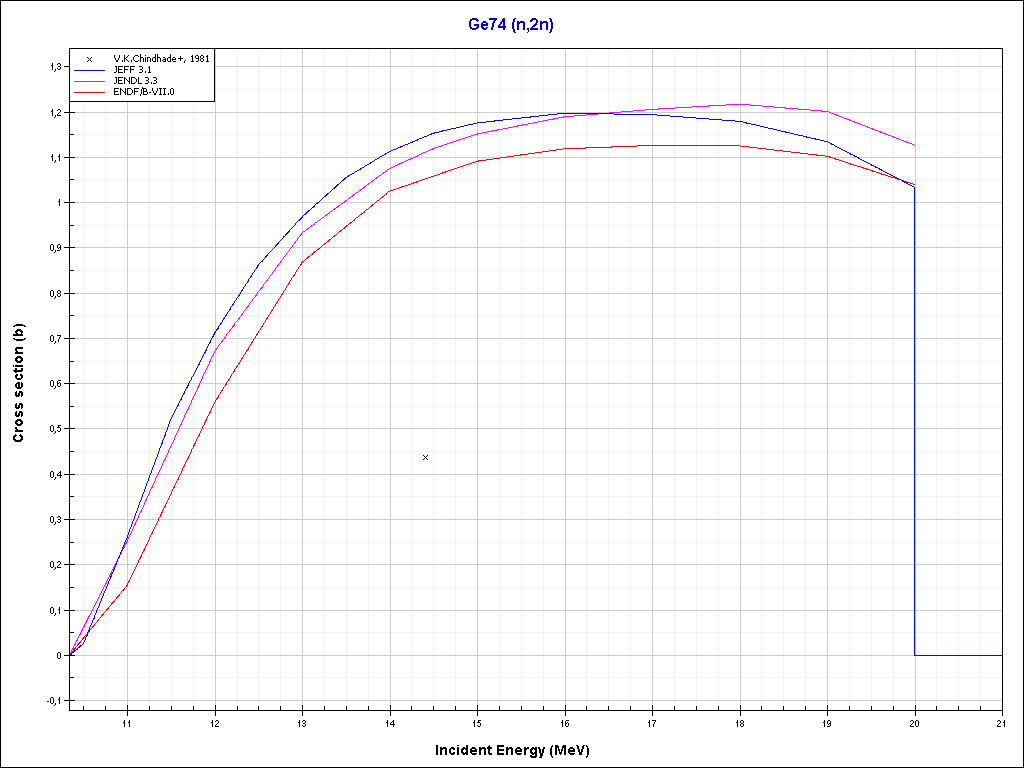This screenshot has height=768, width=1024.
Task: Click the Cross section (b) axis title
Action: [x=19, y=384]
